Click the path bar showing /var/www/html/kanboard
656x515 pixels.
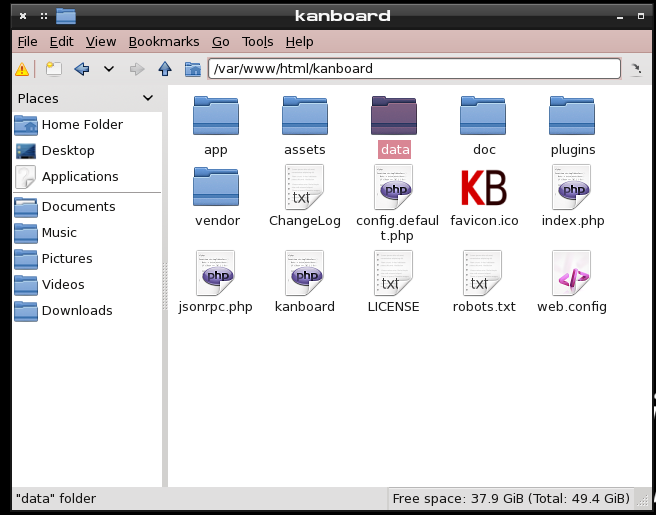click(x=414, y=69)
